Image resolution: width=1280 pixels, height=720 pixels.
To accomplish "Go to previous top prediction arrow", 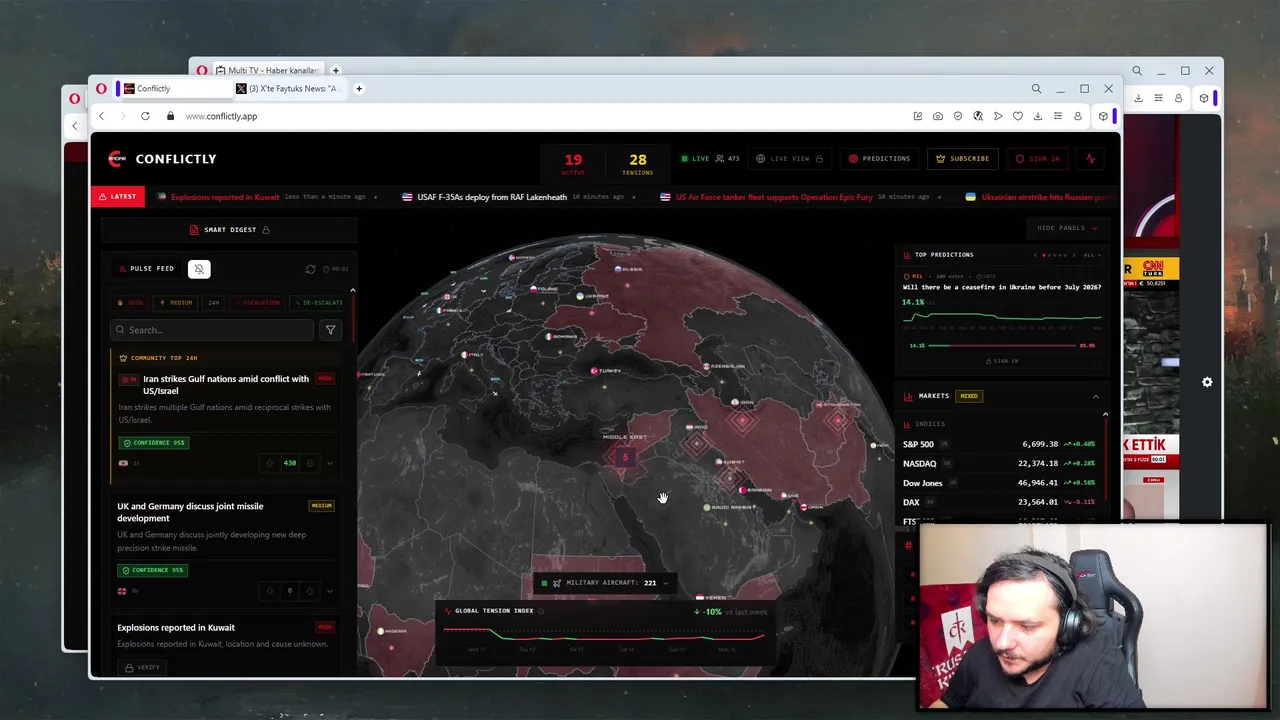I will 1035,255.
